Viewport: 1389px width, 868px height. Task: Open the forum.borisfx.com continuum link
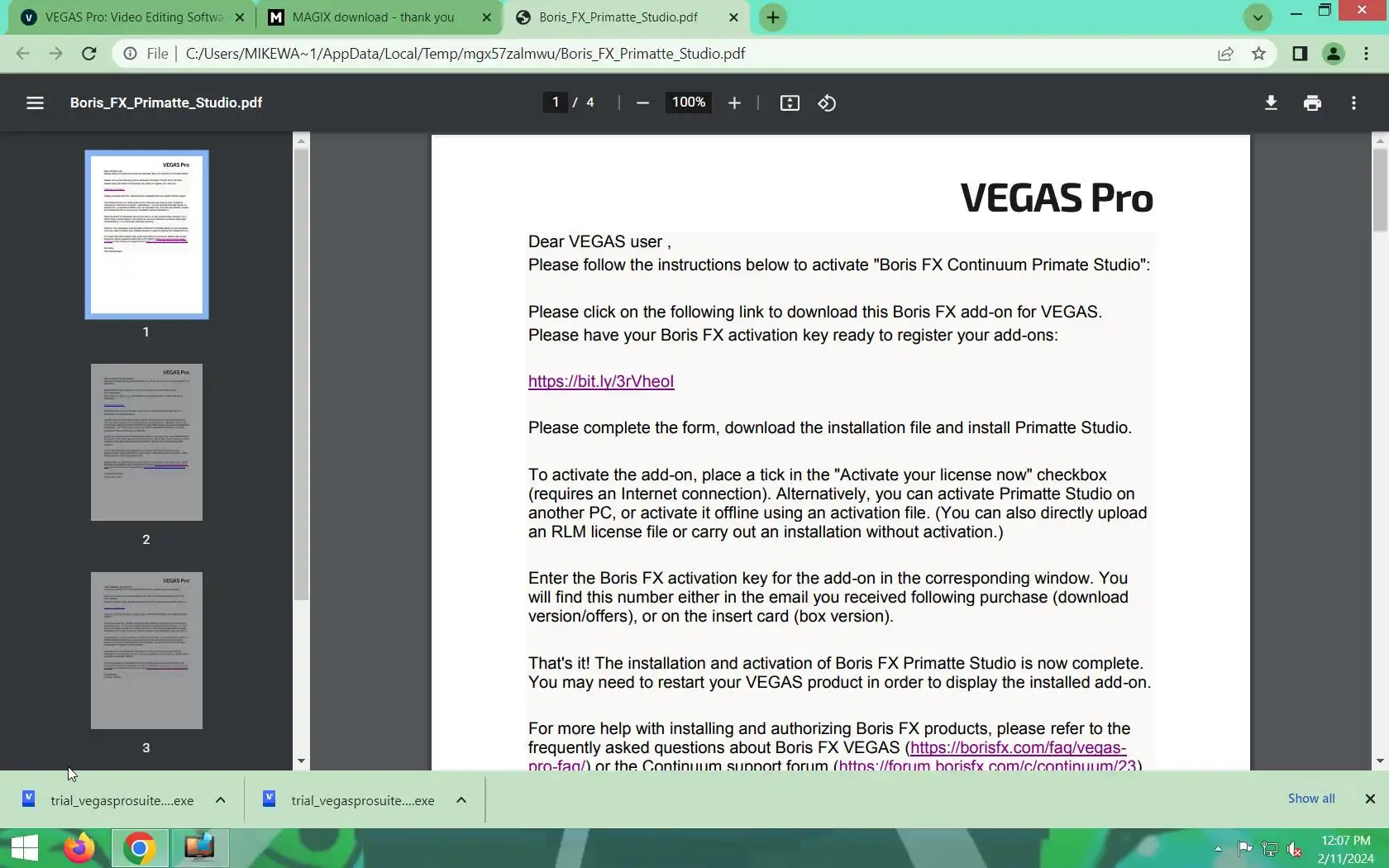tap(988, 765)
